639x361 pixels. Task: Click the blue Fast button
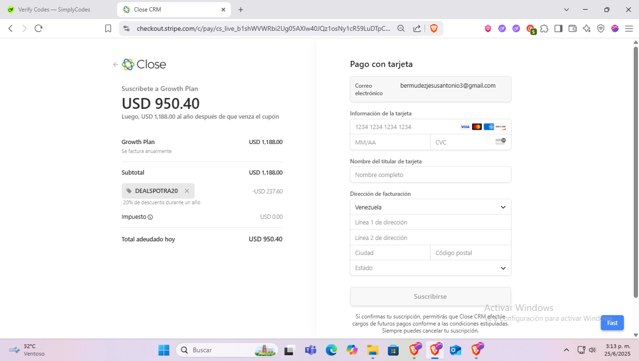point(612,323)
